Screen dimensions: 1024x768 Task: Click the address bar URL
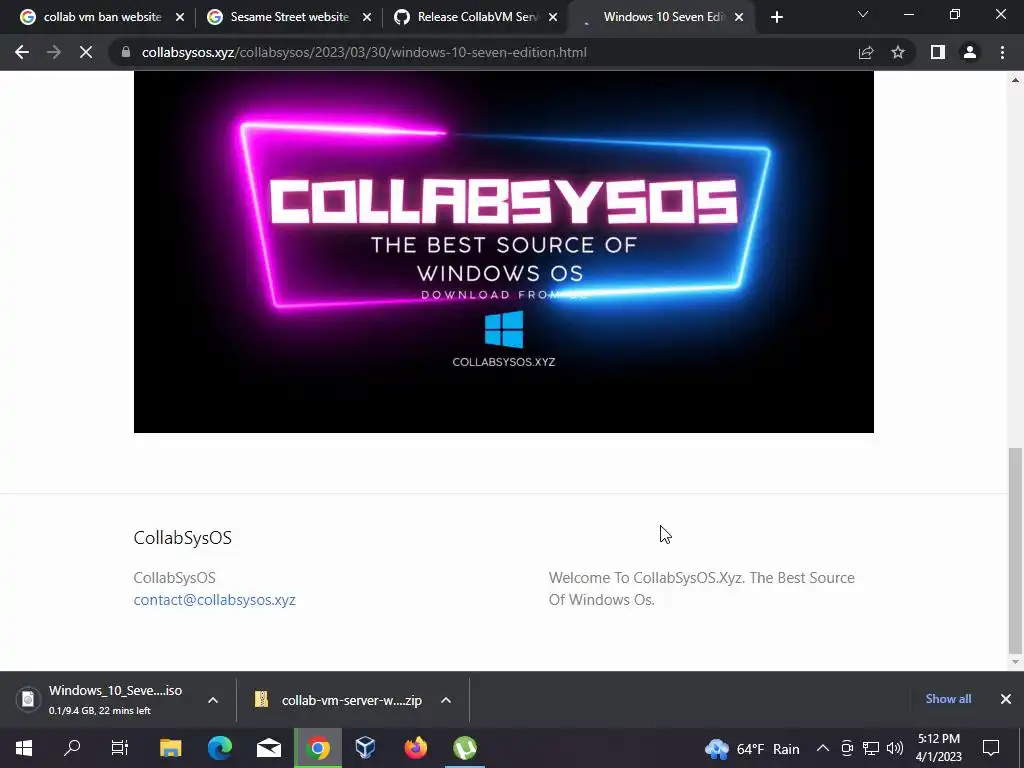(x=364, y=52)
